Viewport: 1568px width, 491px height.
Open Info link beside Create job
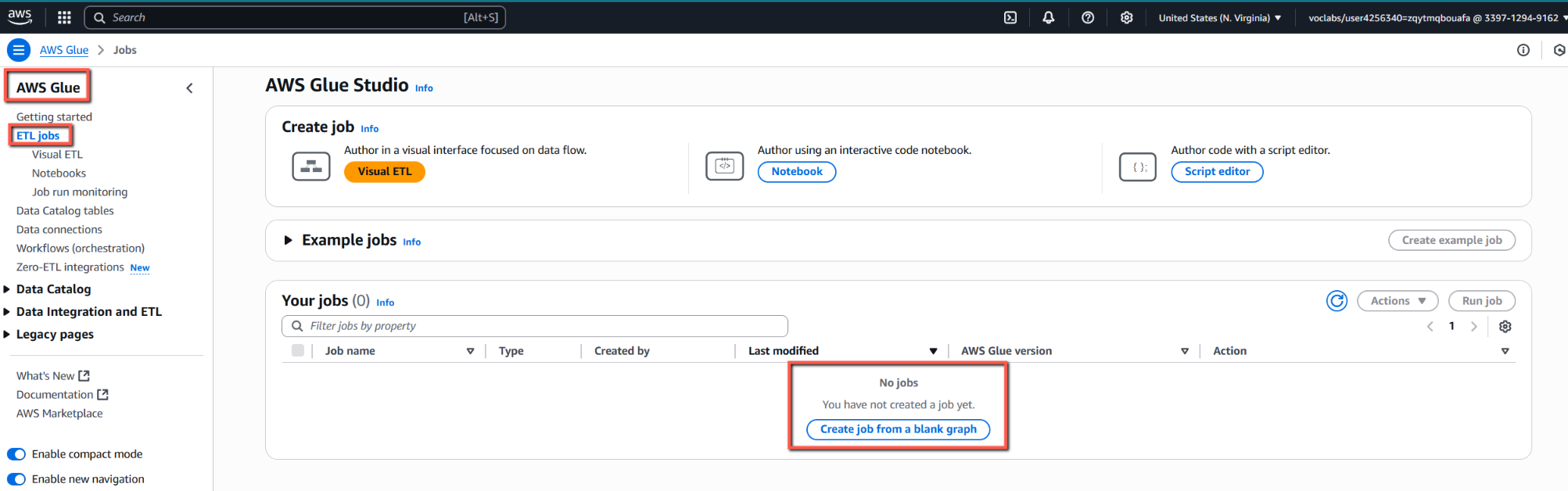370,129
